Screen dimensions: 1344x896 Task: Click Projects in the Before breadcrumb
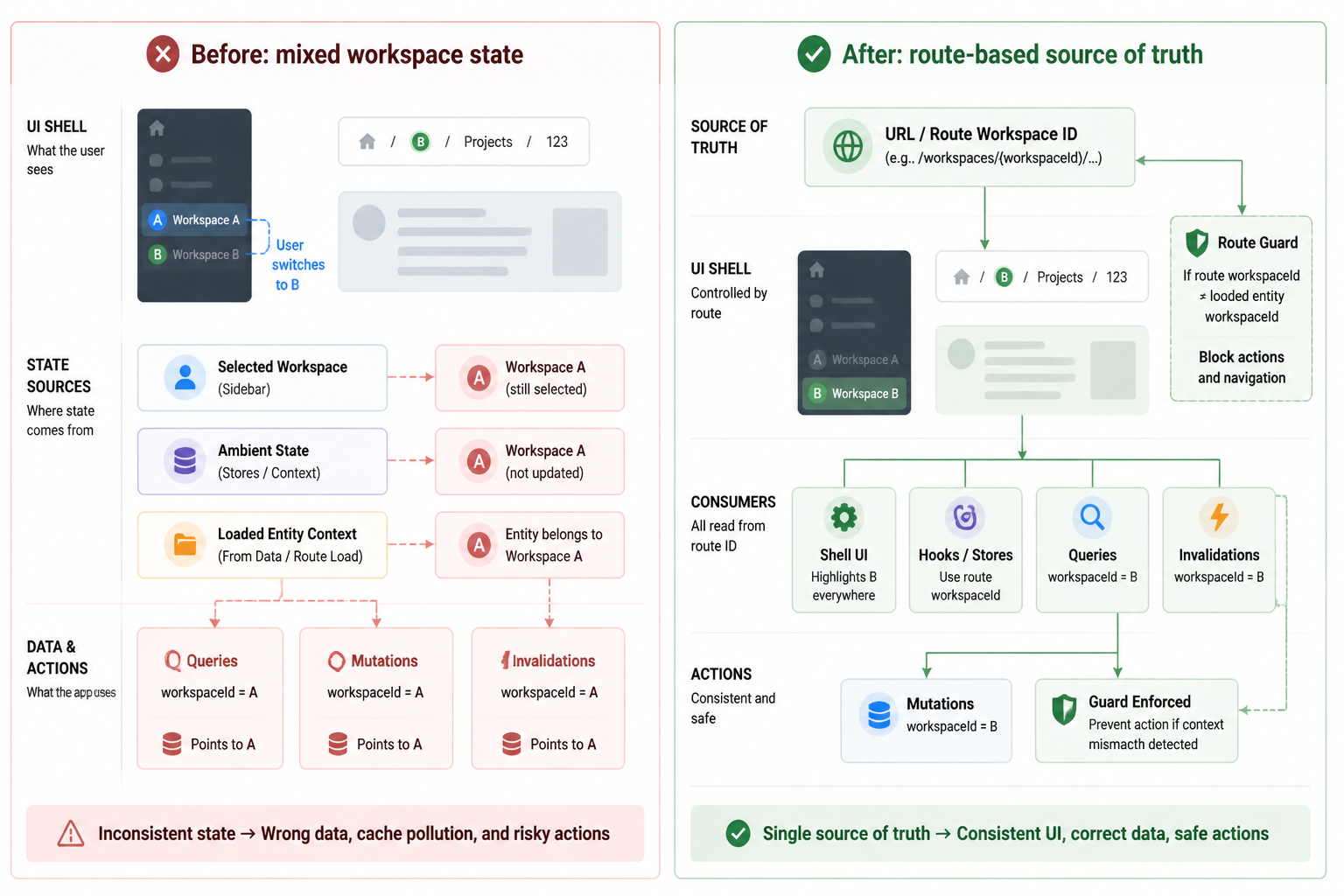pyautogui.click(x=487, y=142)
